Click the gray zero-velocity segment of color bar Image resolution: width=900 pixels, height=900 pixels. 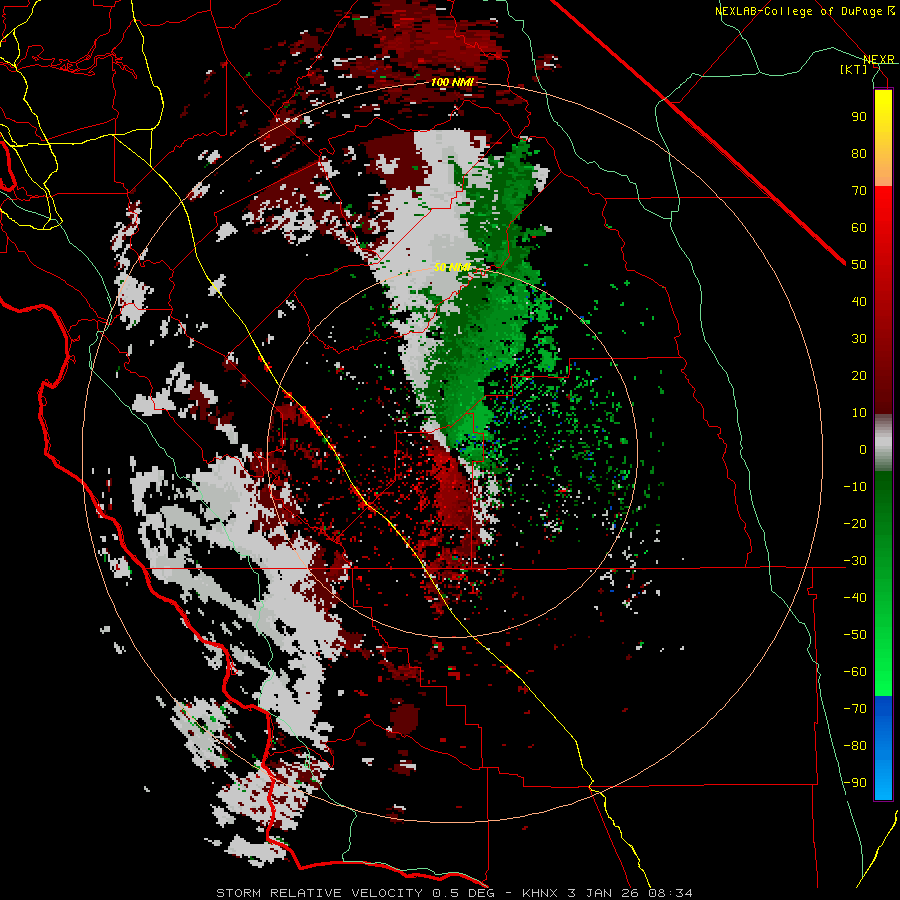(x=883, y=443)
